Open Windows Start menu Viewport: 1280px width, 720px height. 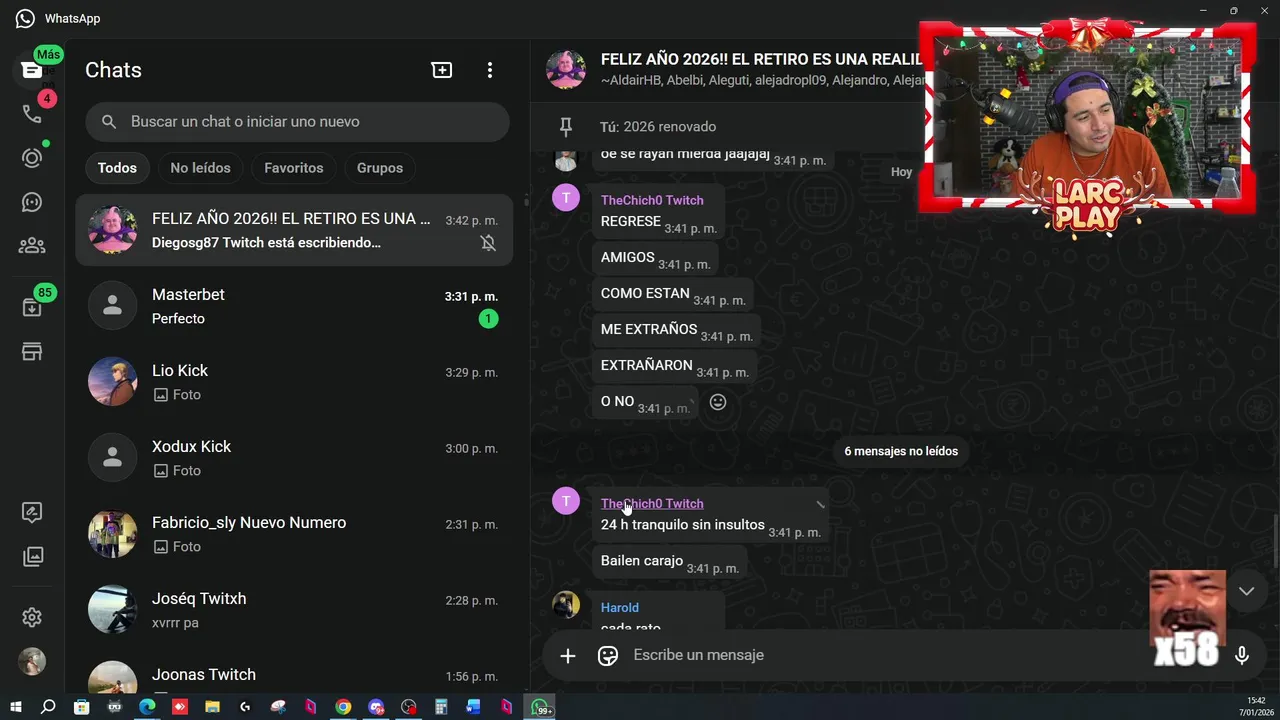click(16, 707)
